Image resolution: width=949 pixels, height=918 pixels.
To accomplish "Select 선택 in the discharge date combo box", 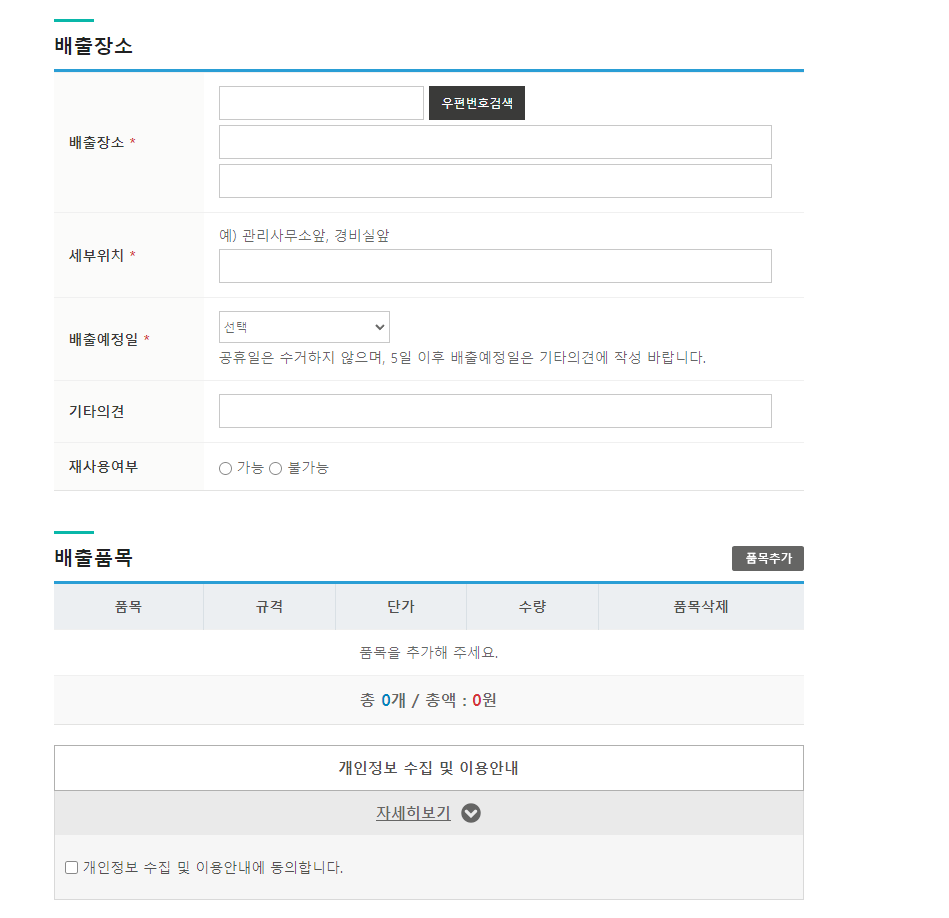I will [x=304, y=326].
